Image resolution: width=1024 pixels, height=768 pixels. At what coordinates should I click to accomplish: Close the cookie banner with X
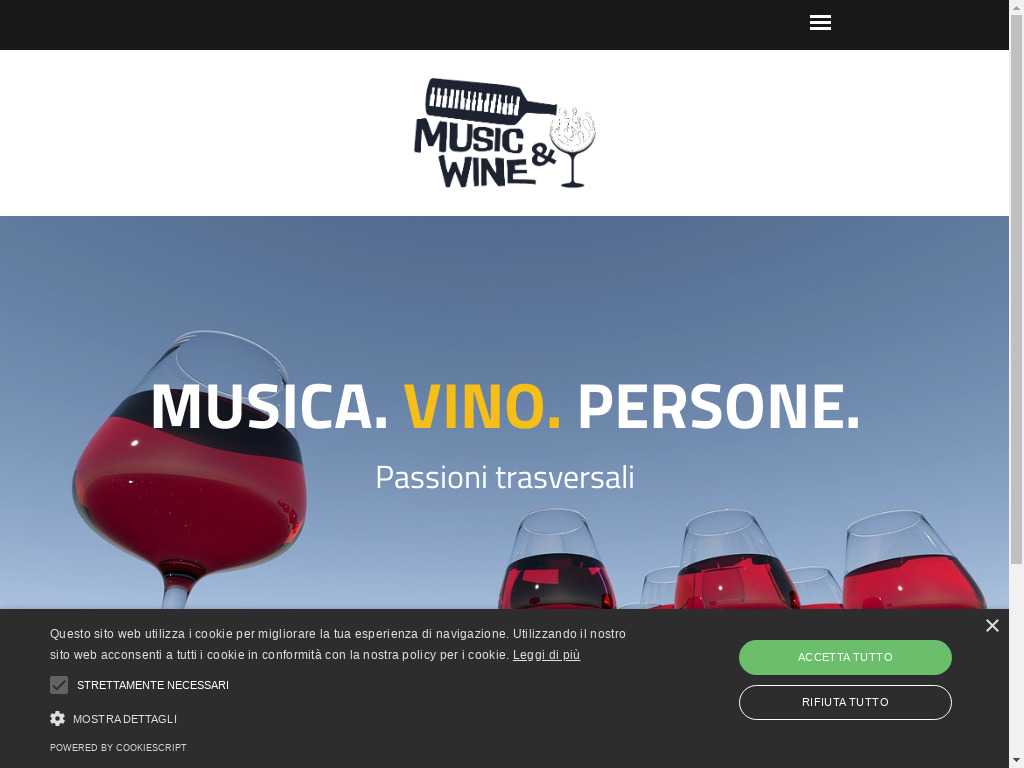pos(992,626)
